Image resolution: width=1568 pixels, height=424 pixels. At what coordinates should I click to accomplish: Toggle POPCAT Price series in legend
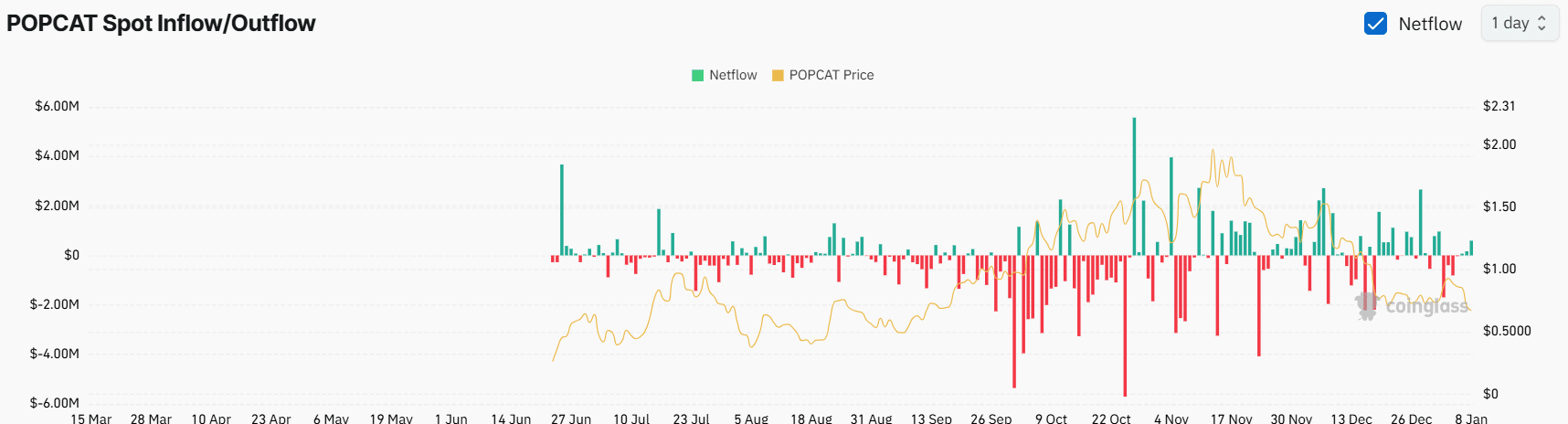coord(823,75)
